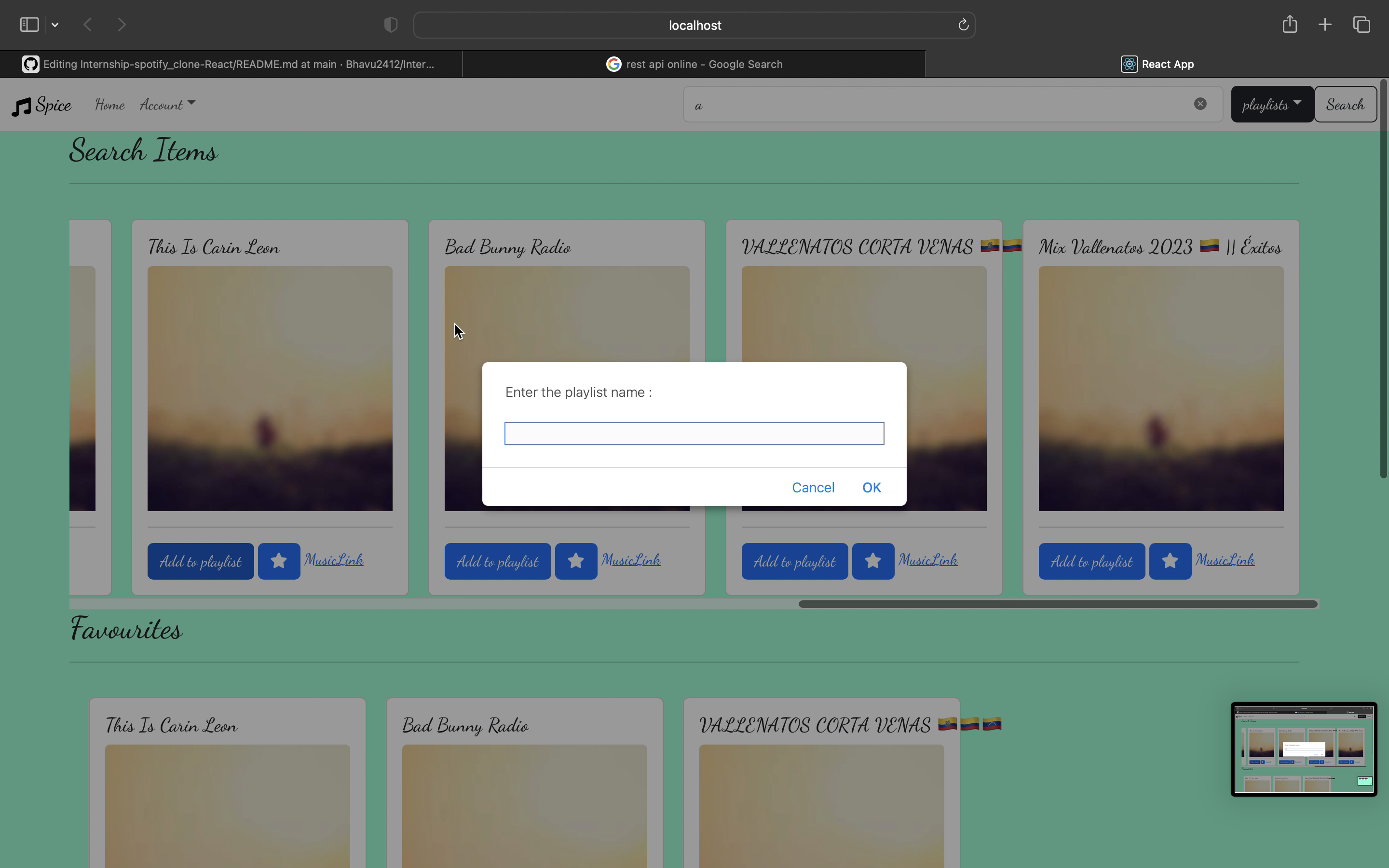Clear search field with x icon

coord(1199,104)
